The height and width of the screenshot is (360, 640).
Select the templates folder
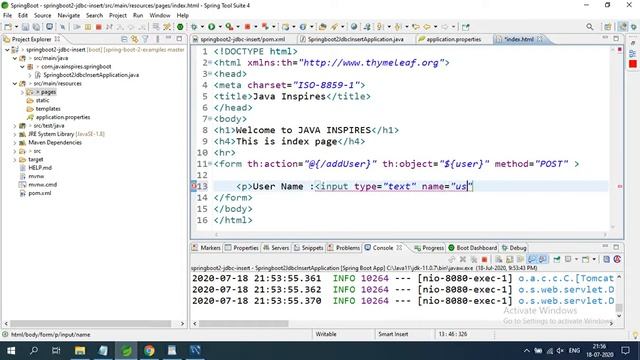[48, 109]
